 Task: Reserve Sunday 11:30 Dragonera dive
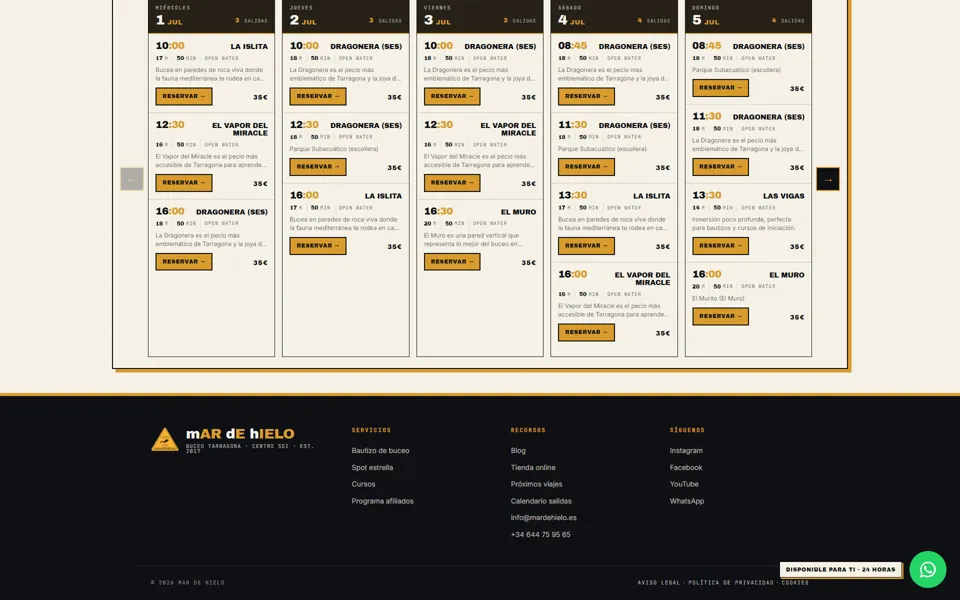[720, 167]
